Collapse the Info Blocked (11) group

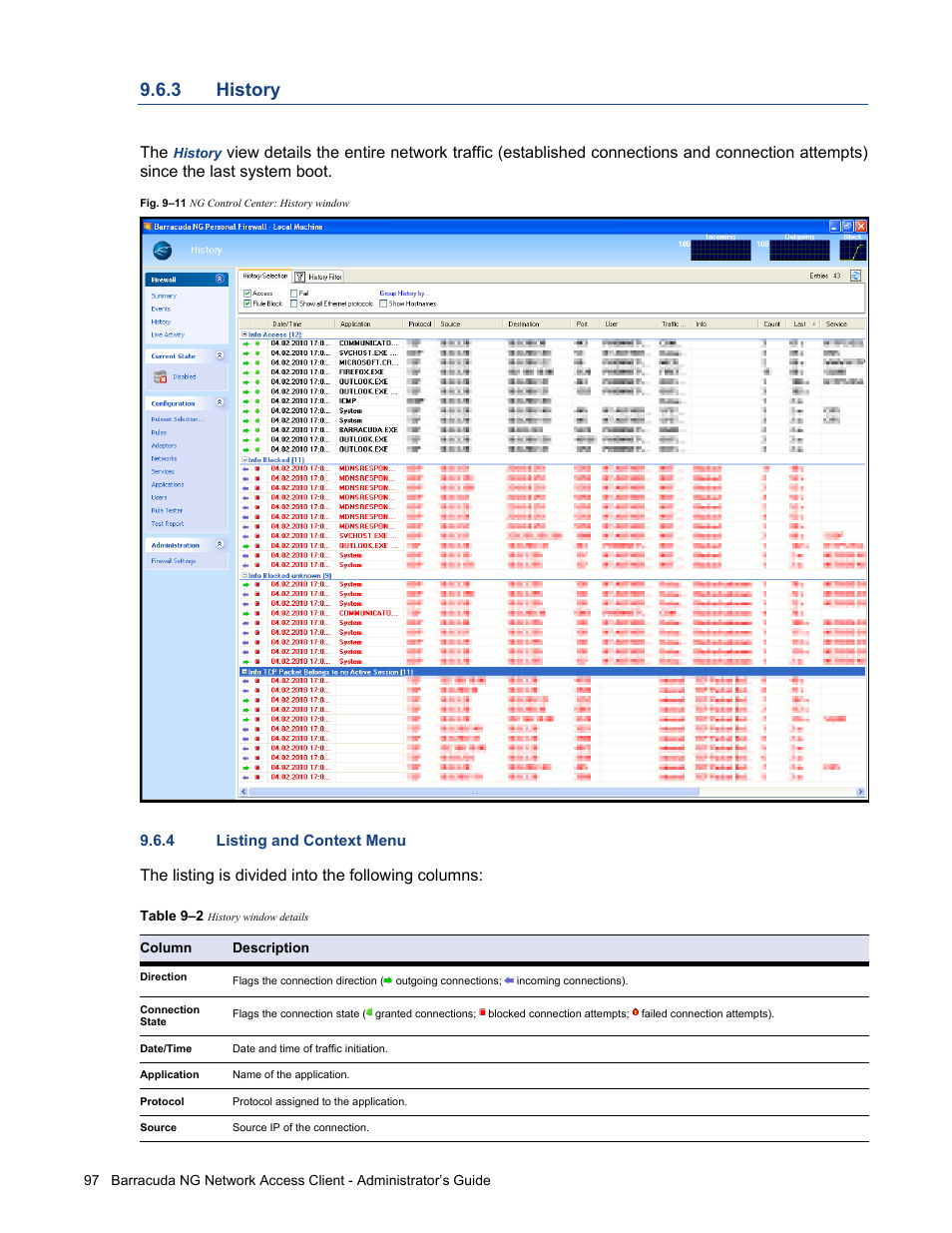pos(244,460)
